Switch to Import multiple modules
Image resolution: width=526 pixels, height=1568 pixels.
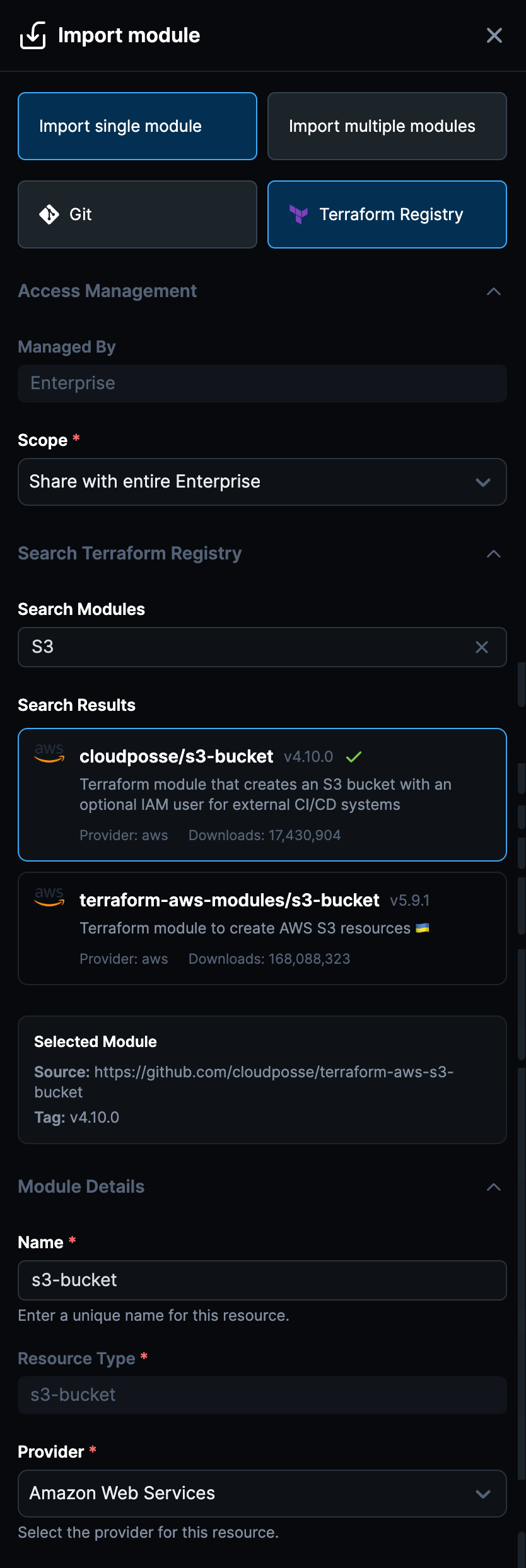387,126
